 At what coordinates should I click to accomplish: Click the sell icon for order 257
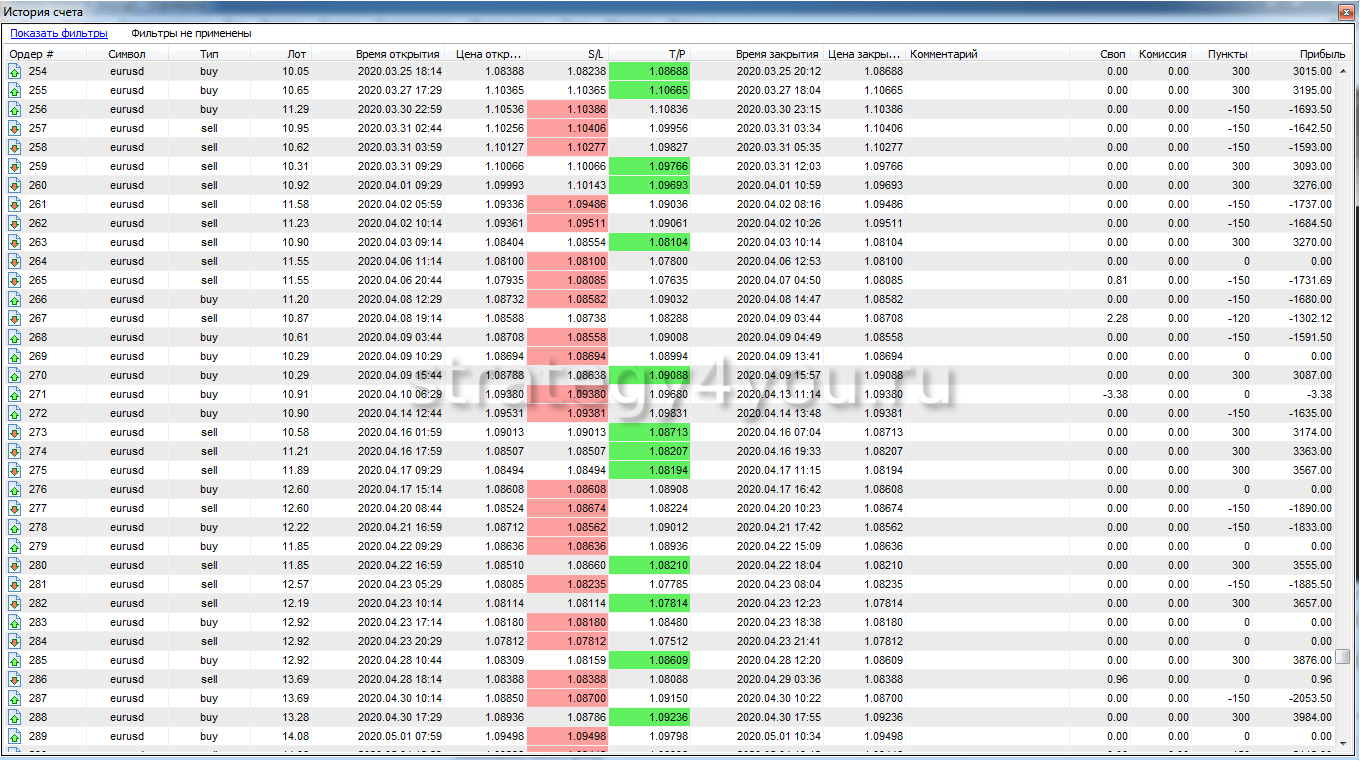pos(15,128)
